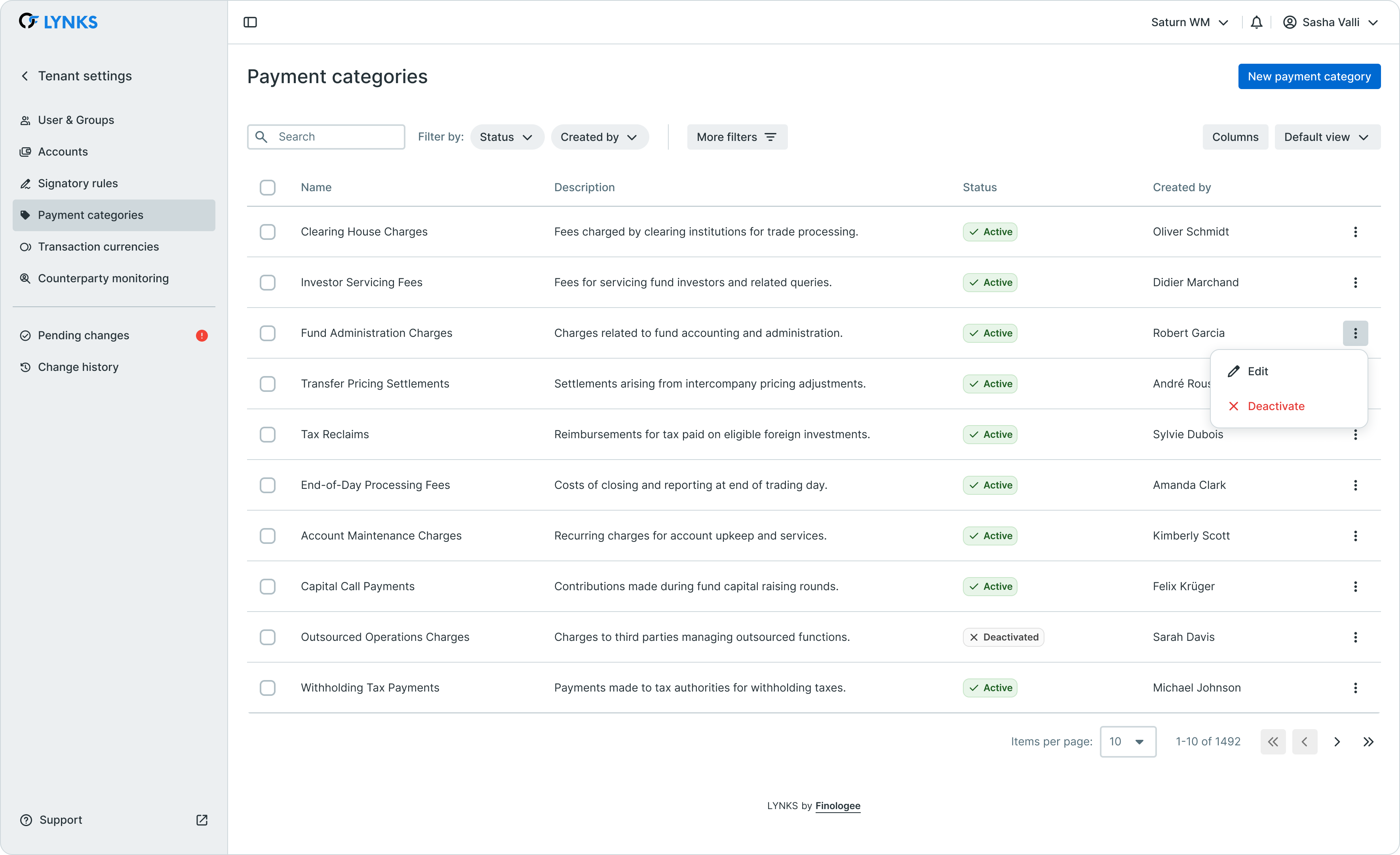
Task: Click the New payment category button
Action: pos(1309,77)
